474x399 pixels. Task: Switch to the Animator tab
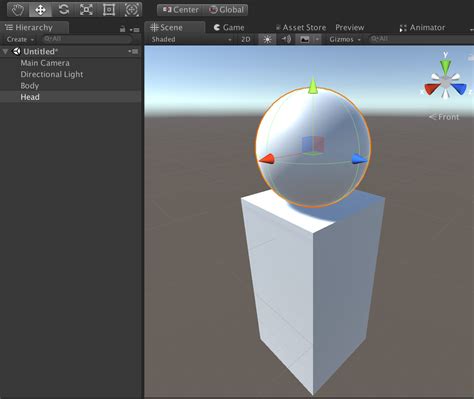coord(422,28)
